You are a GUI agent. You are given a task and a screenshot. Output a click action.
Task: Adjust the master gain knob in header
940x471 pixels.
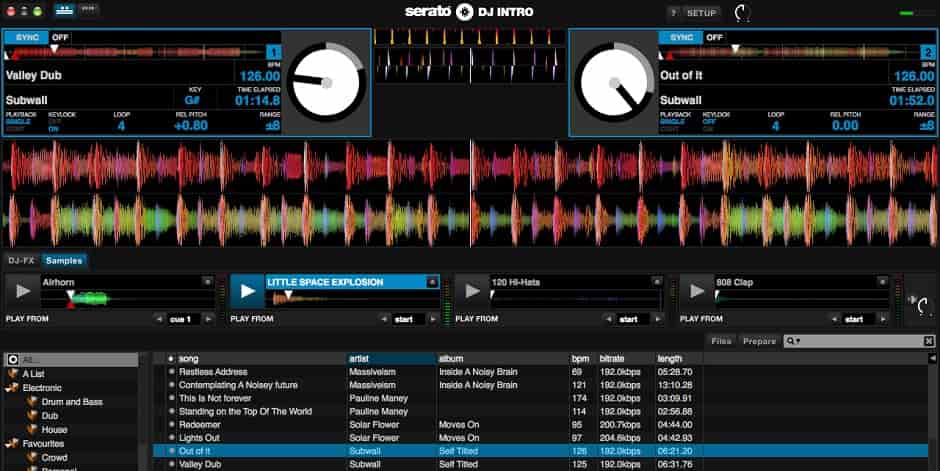click(x=742, y=13)
